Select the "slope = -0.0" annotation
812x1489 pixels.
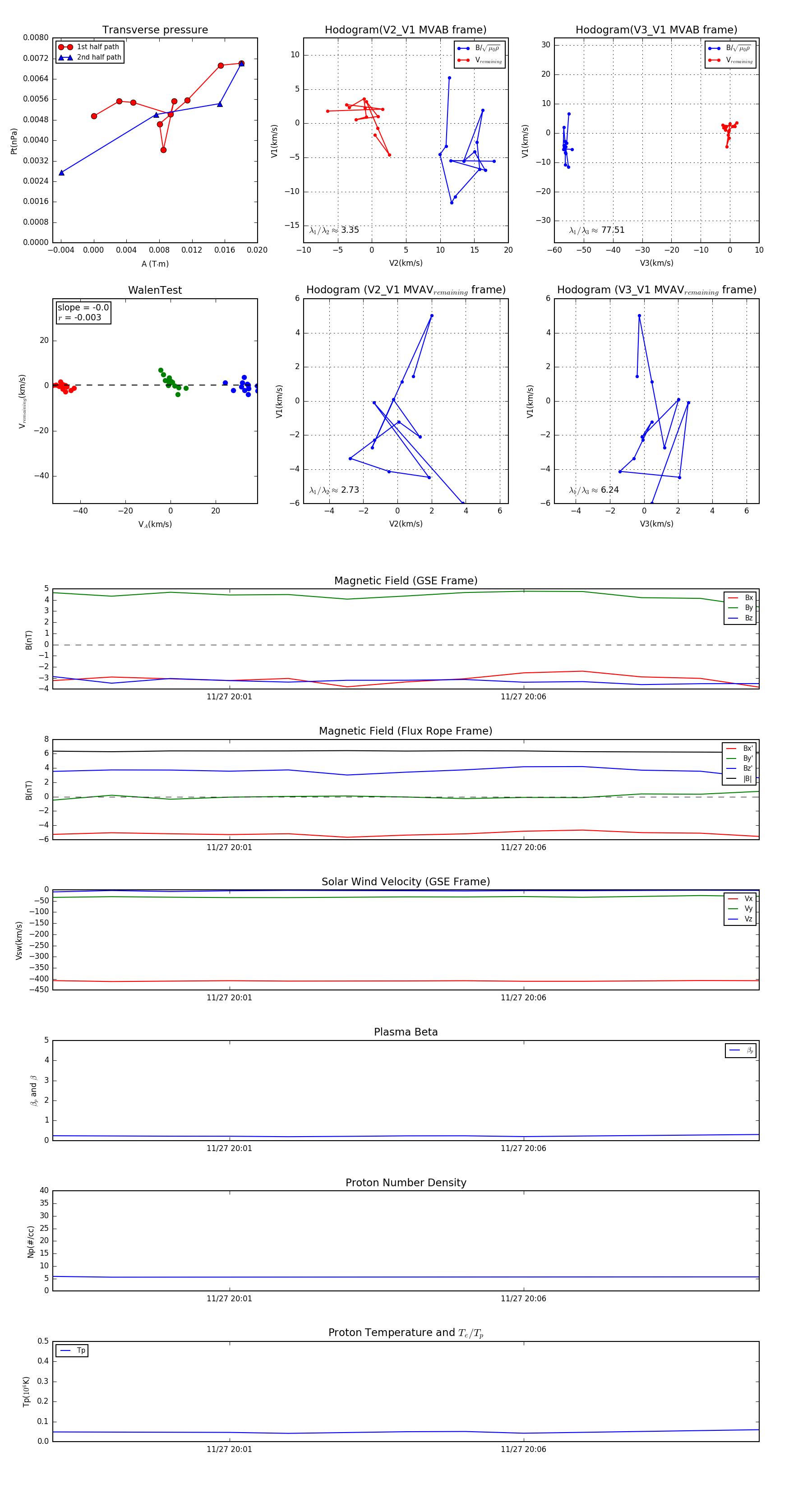click(x=83, y=308)
